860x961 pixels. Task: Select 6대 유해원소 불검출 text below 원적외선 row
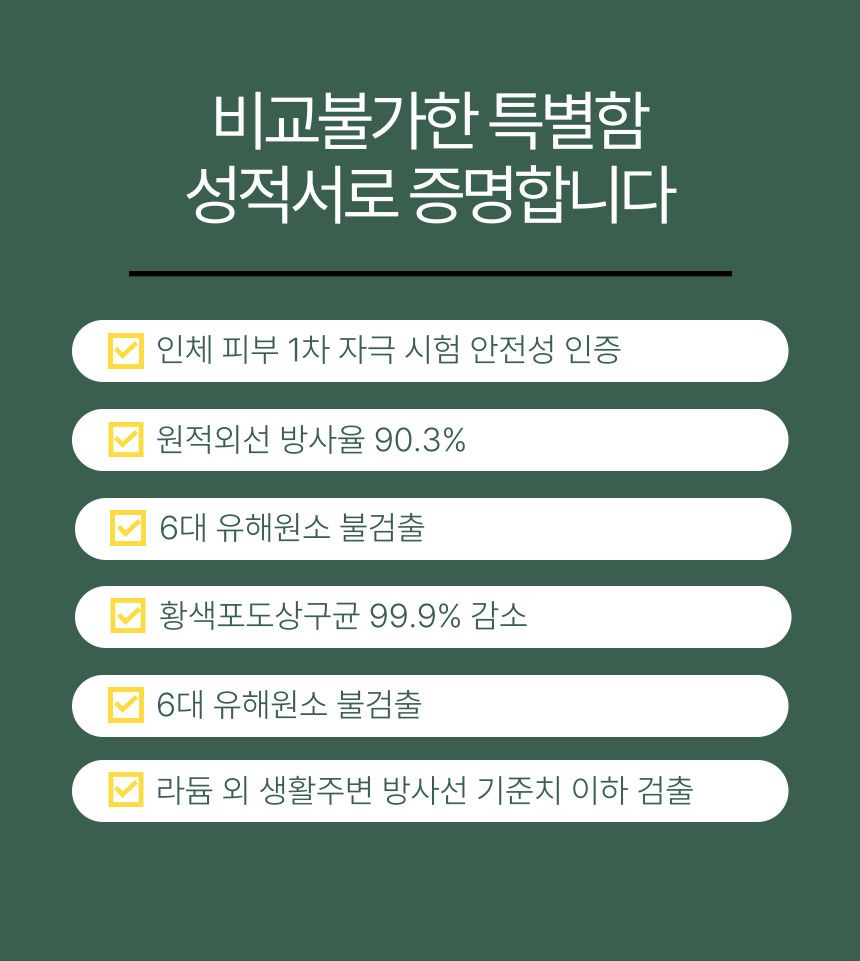[292, 528]
